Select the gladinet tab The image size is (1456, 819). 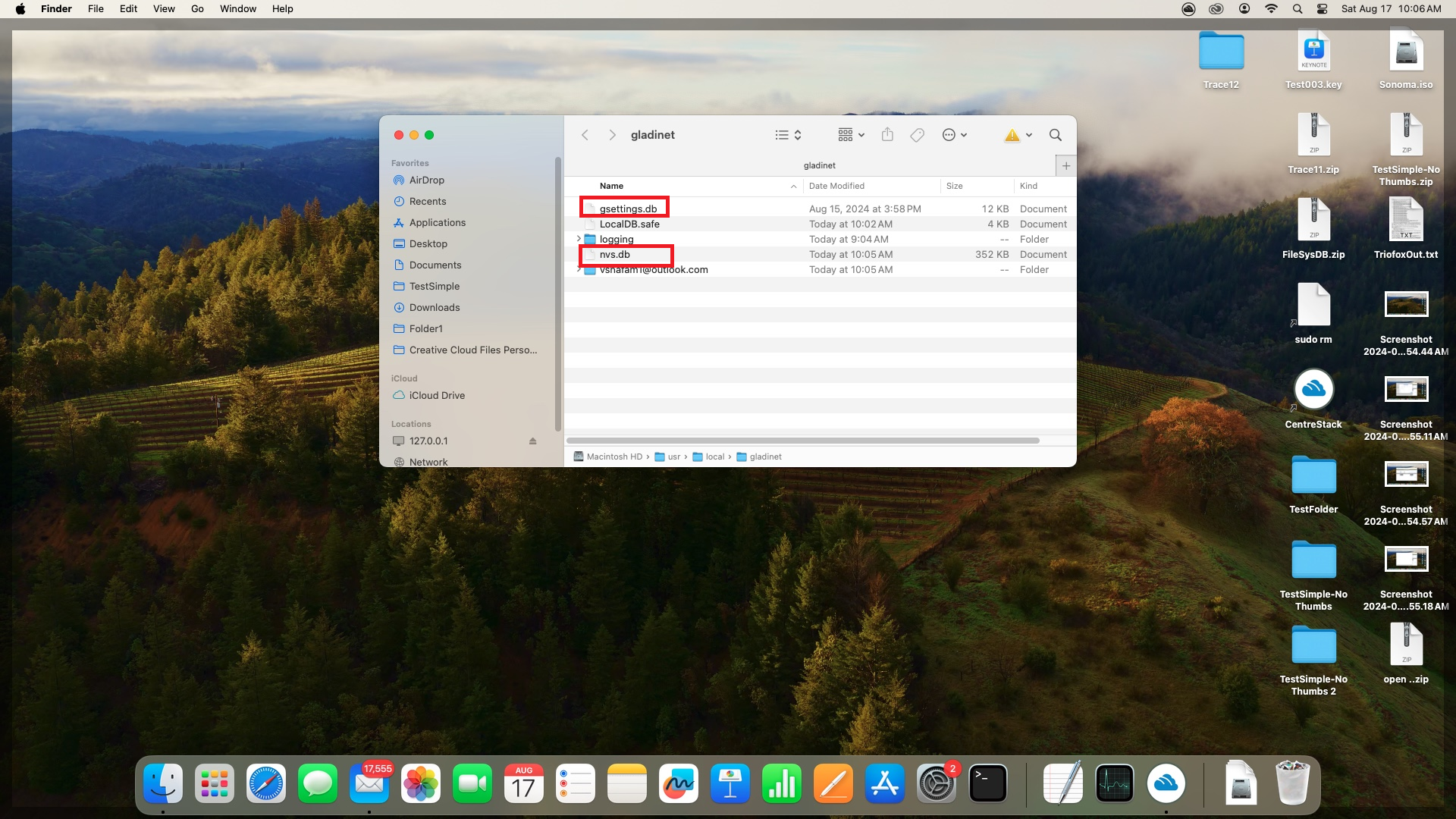819,165
